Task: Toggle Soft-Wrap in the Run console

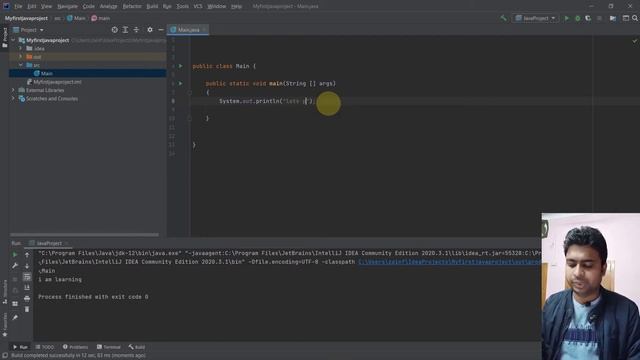Action: point(27,277)
